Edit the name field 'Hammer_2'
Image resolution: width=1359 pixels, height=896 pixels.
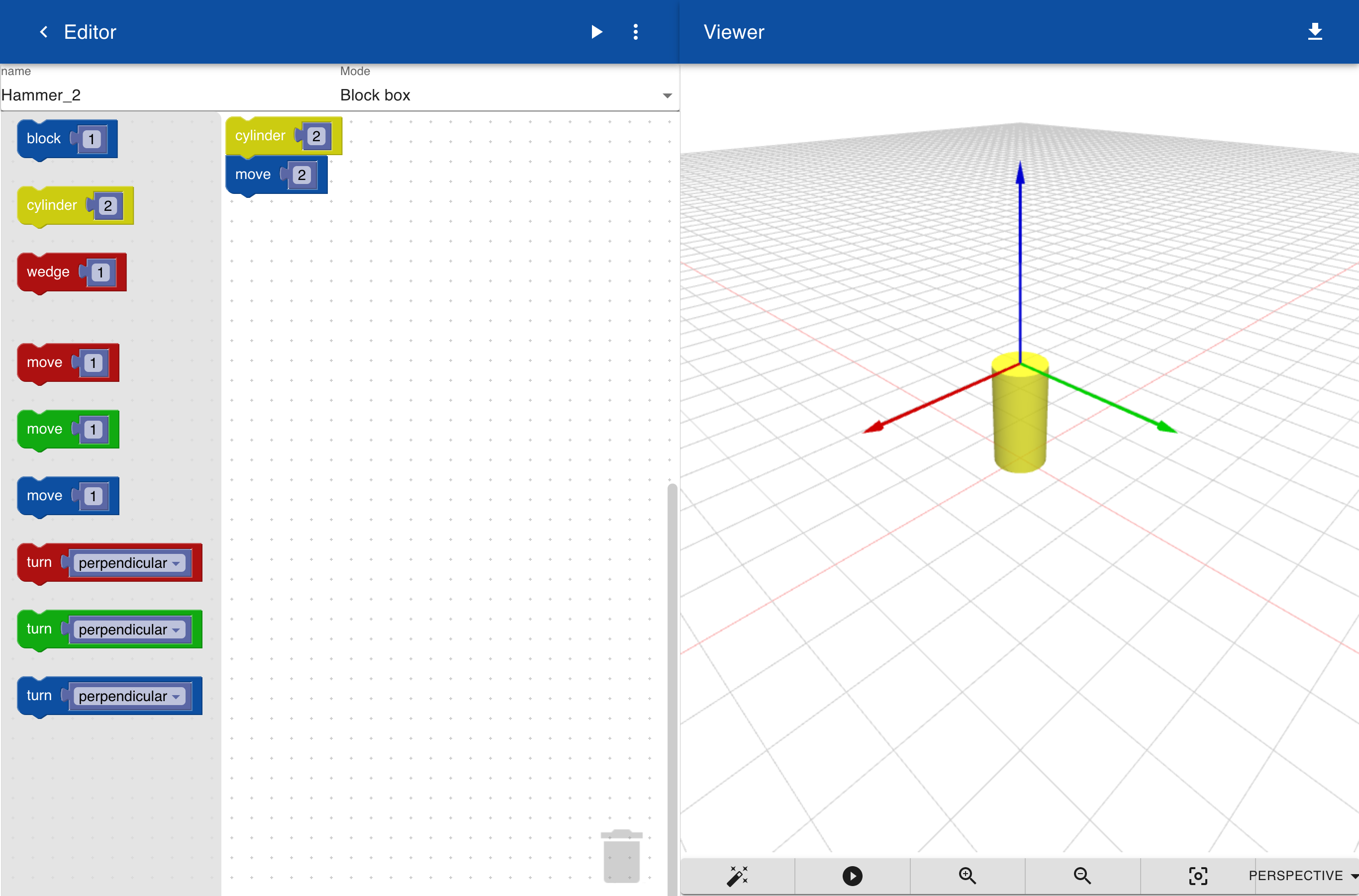(169, 95)
